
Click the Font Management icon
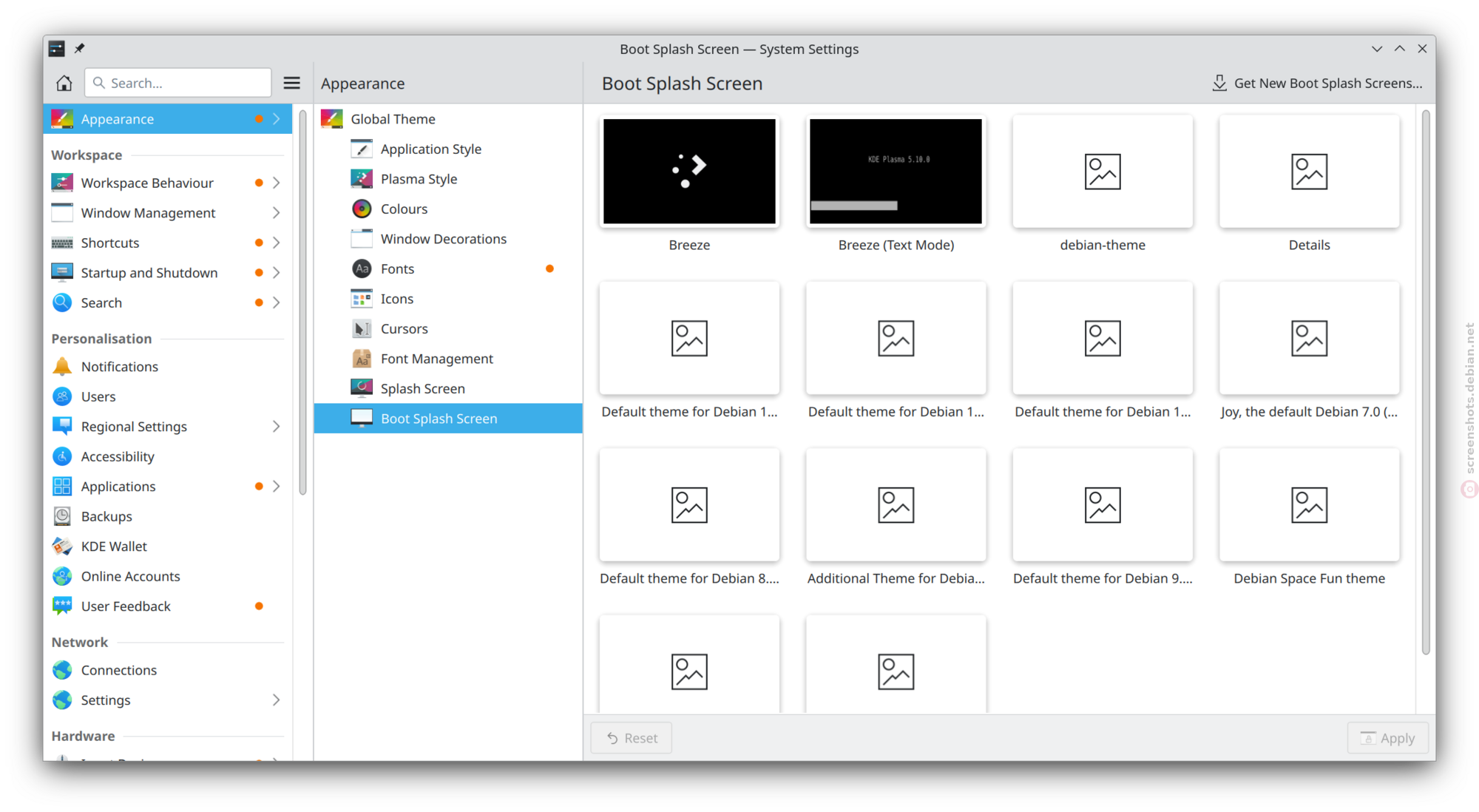tap(362, 359)
